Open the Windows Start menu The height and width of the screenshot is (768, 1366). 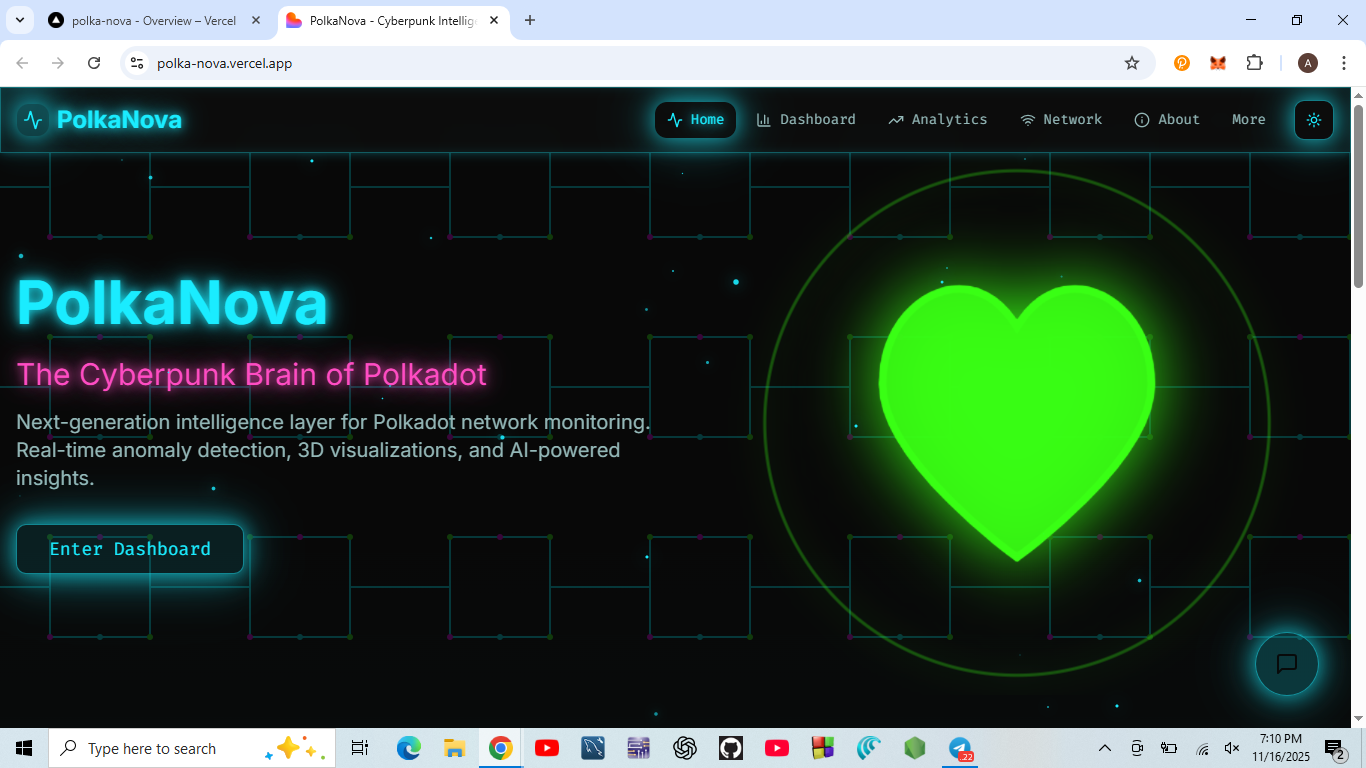pyautogui.click(x=24, y=748)
